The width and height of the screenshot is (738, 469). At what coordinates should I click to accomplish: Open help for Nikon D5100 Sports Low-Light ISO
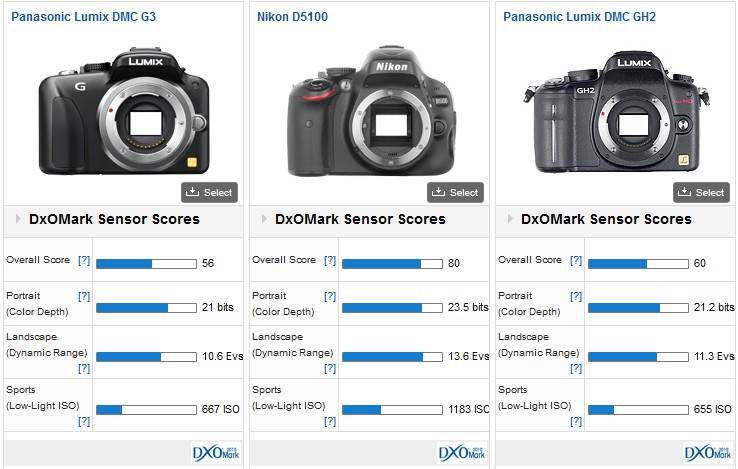330,421
